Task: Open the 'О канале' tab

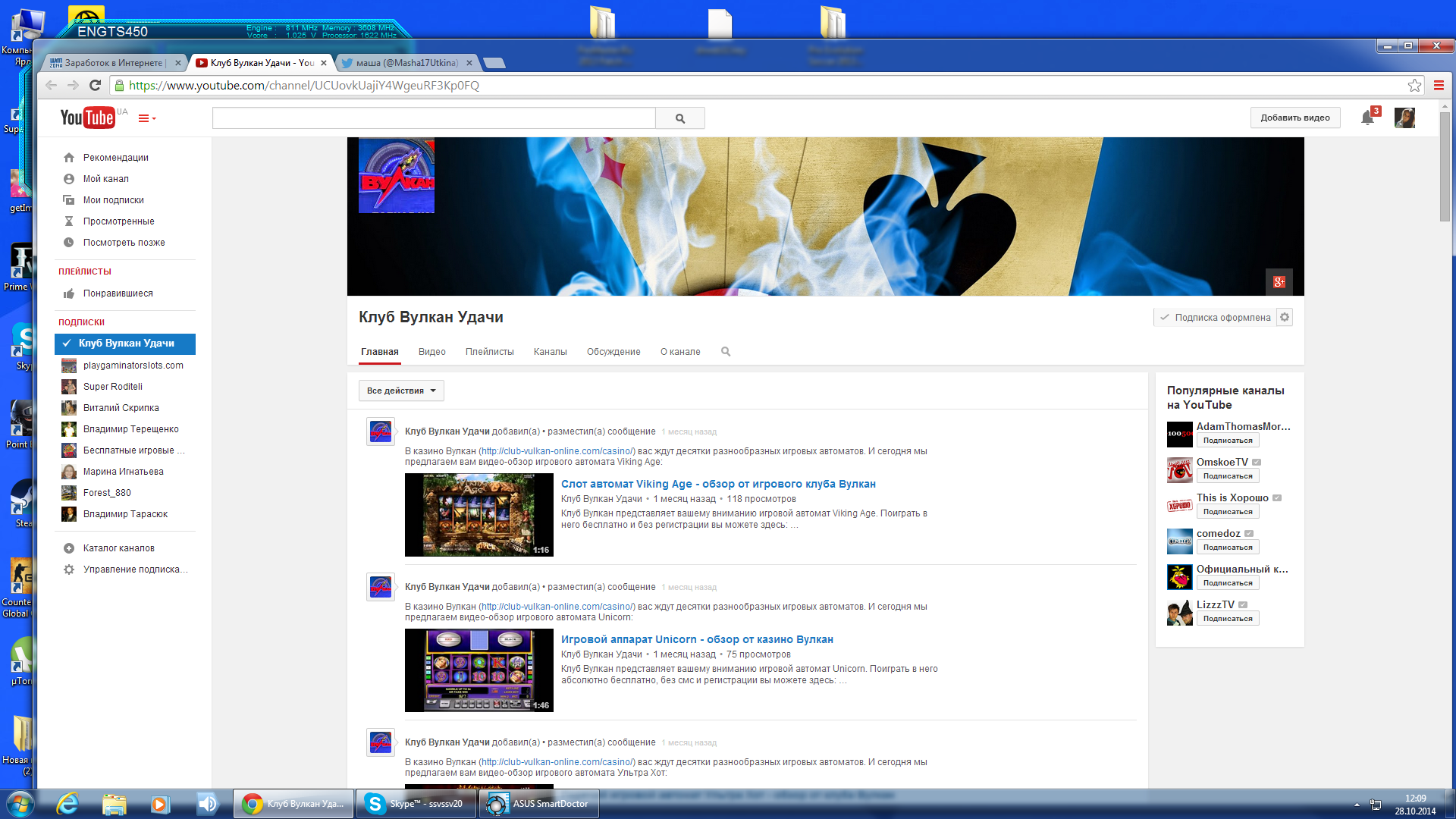Action: tap(680, 352)
